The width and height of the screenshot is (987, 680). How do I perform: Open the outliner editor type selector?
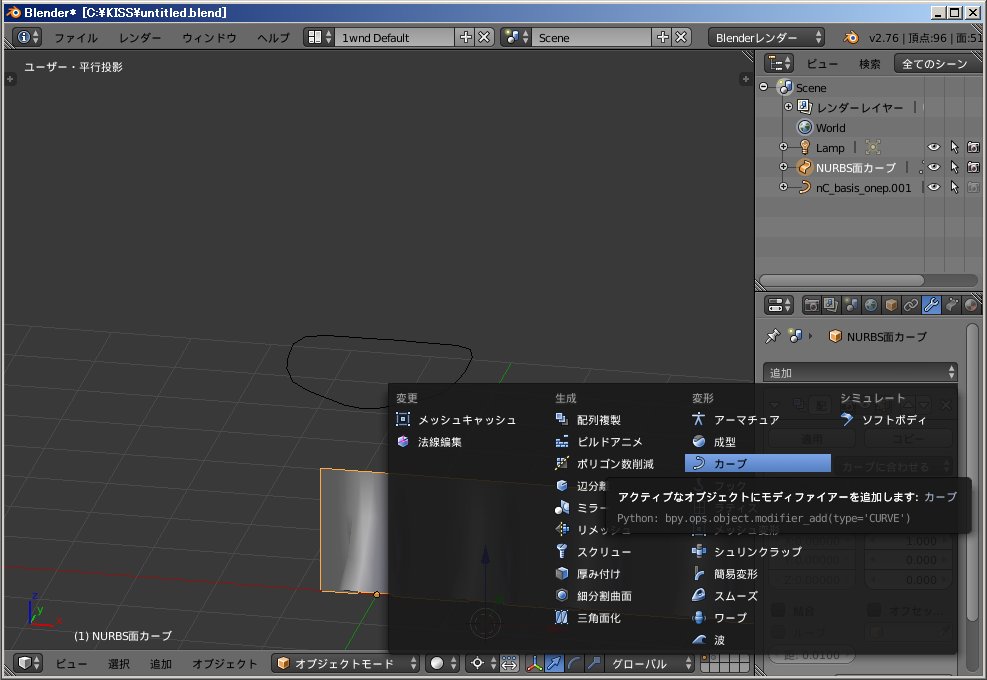[x=779, y=64]
